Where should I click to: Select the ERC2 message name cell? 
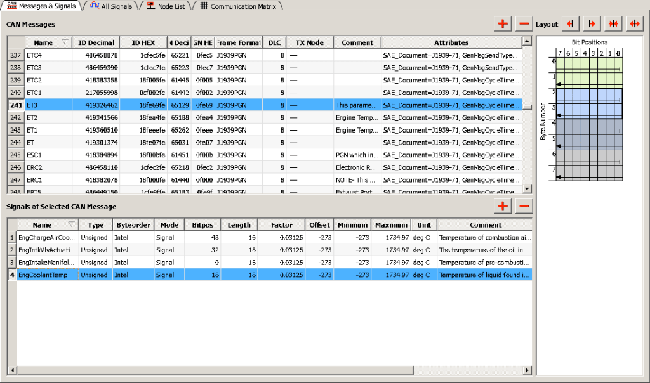(49, 167)
